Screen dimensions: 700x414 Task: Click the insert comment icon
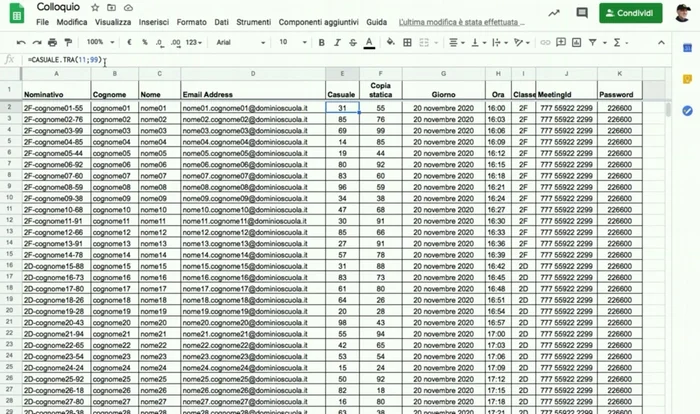click(561, 42)
